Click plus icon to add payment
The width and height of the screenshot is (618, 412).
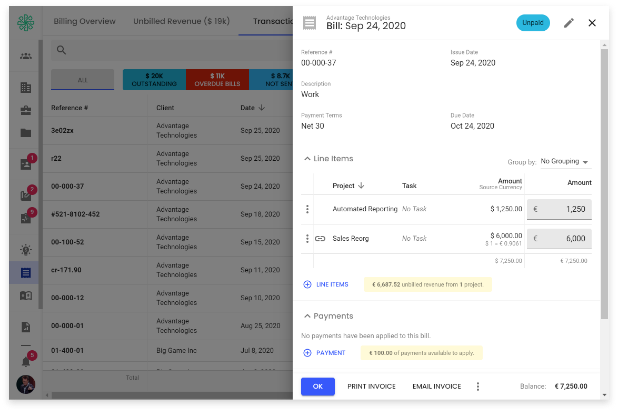(x=307, y=353)
